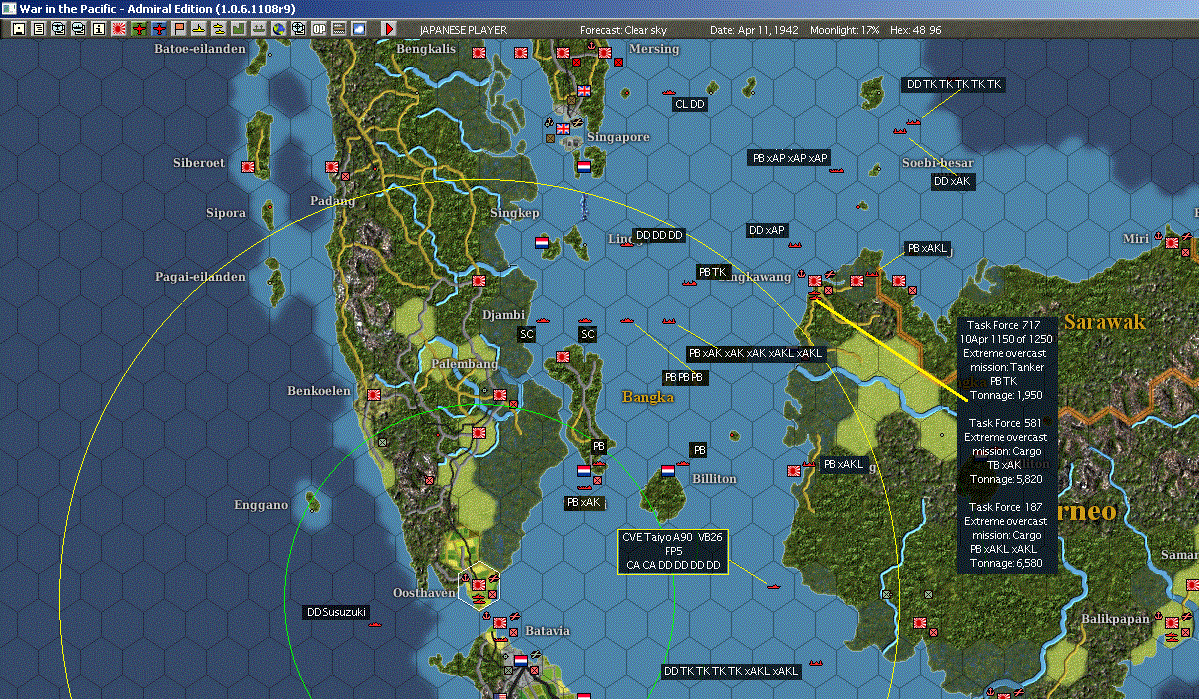Select the Japanese base icon at Balikpapan
This screenshot has width=1199, height=699.
1171,623
